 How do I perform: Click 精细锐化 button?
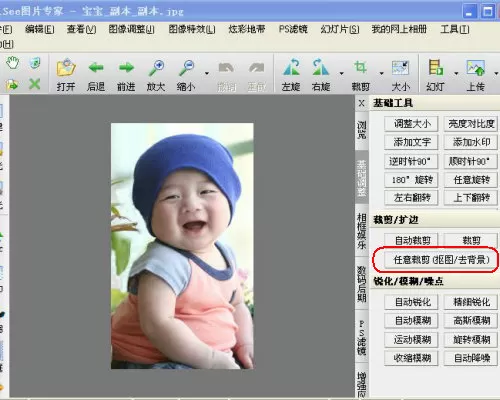coord(471,302)
